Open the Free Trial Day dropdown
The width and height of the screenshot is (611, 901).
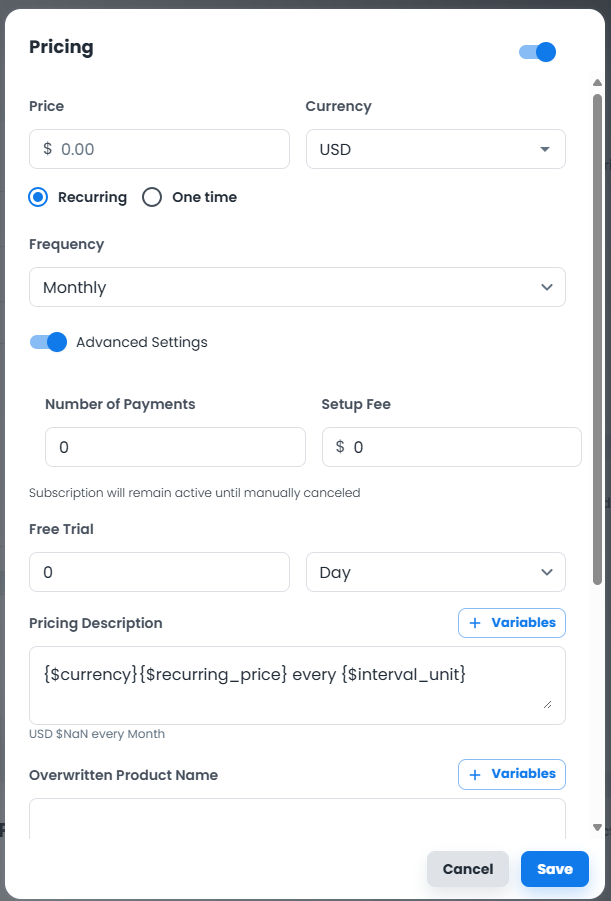click(x=435, y=572)
